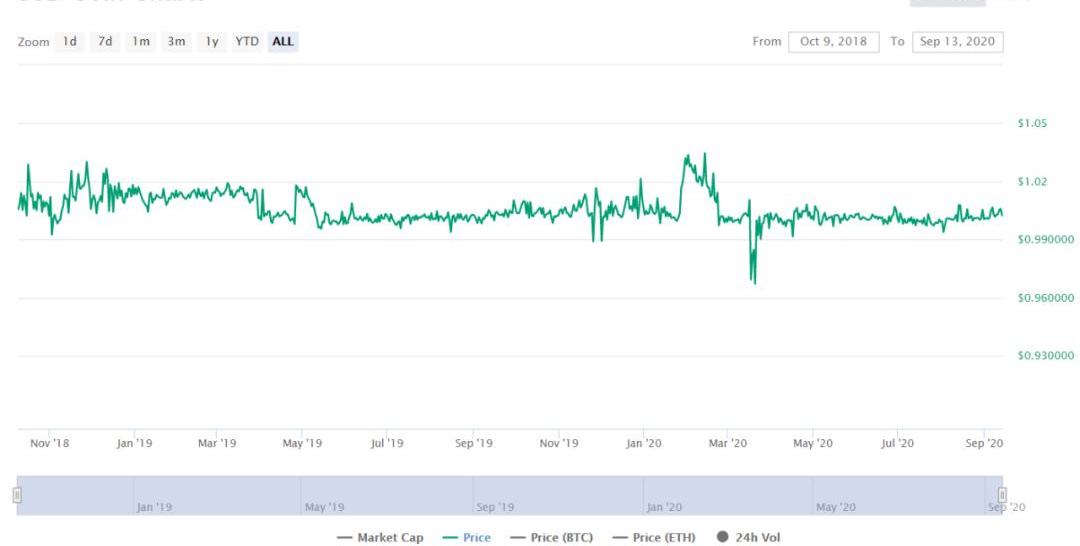1080x546 pixels.
Task: Select YTD zoom range
Action: coord(246,42)
